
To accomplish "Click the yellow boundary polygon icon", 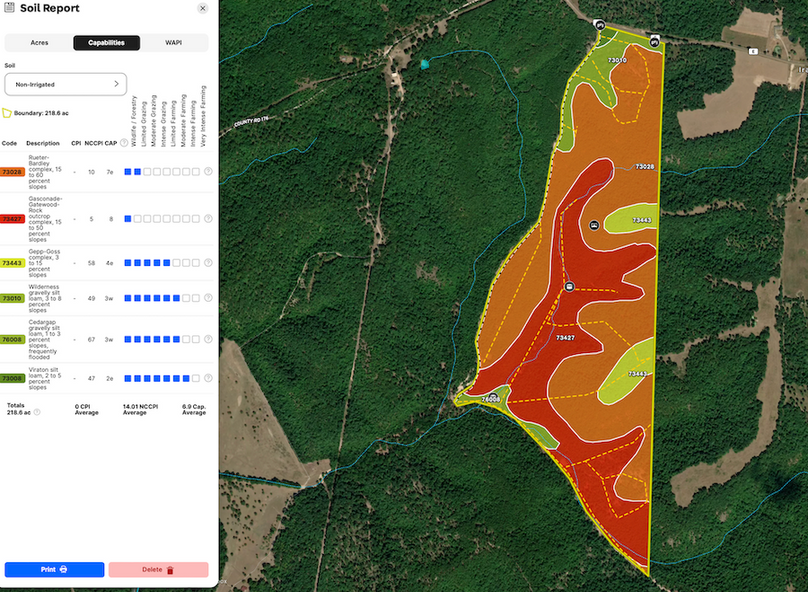I will coord(8,113).
